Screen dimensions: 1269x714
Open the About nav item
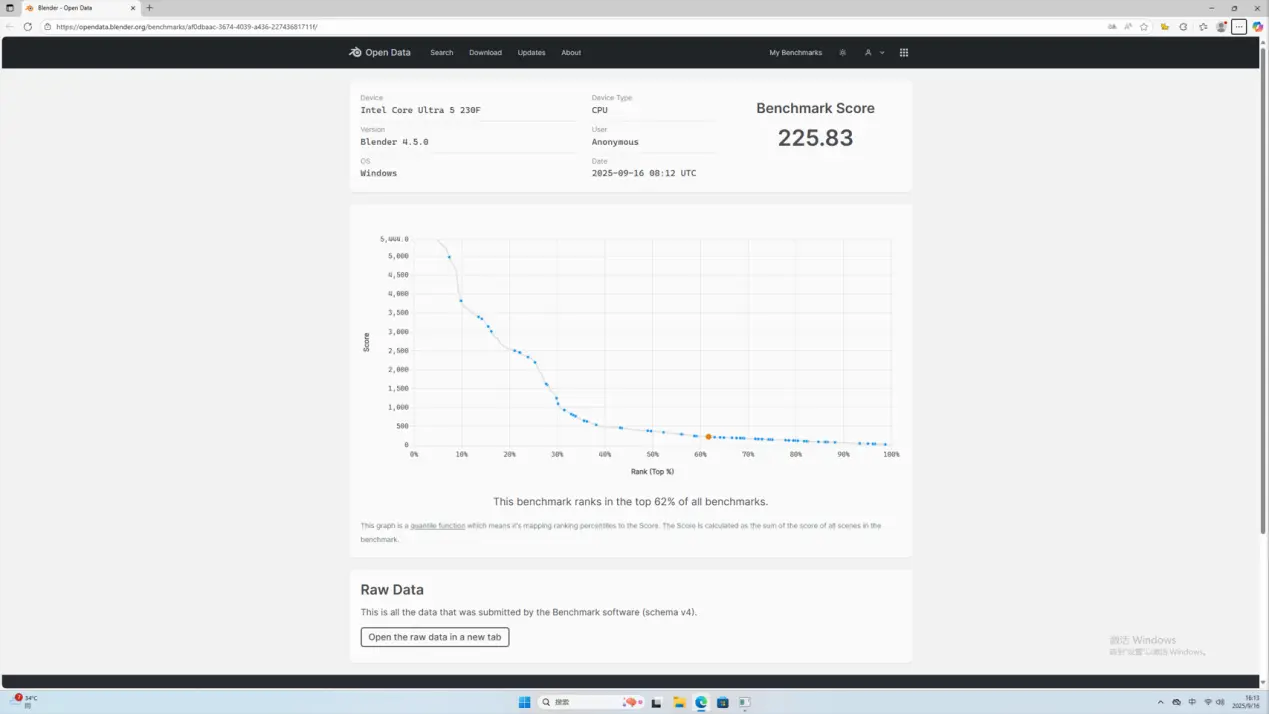[571, 52]
